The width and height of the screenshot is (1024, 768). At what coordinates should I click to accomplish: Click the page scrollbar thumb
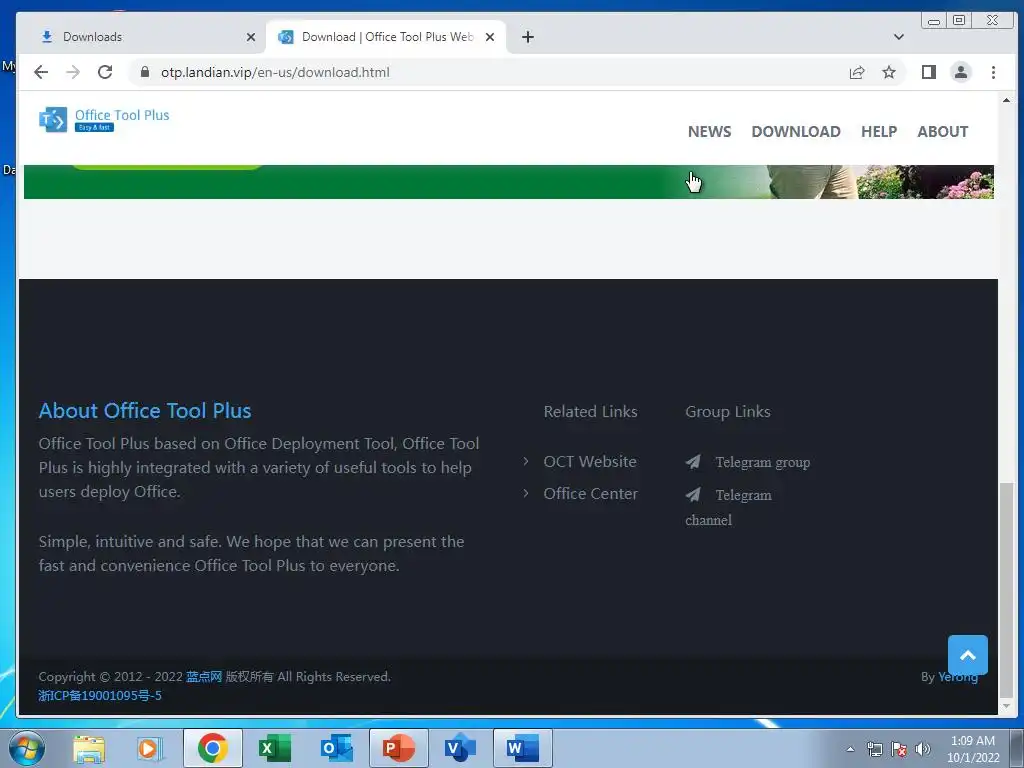(1006, 589)
